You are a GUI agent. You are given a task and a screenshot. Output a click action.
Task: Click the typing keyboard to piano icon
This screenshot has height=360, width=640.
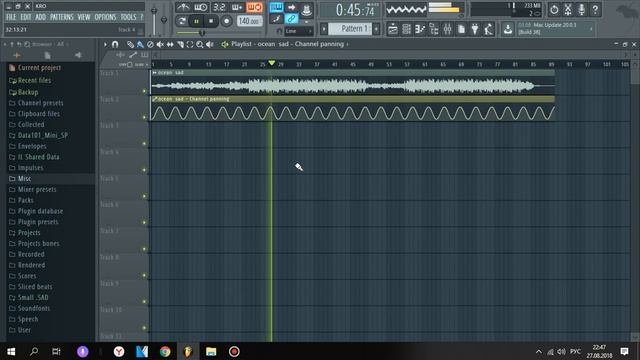point(276,7)
